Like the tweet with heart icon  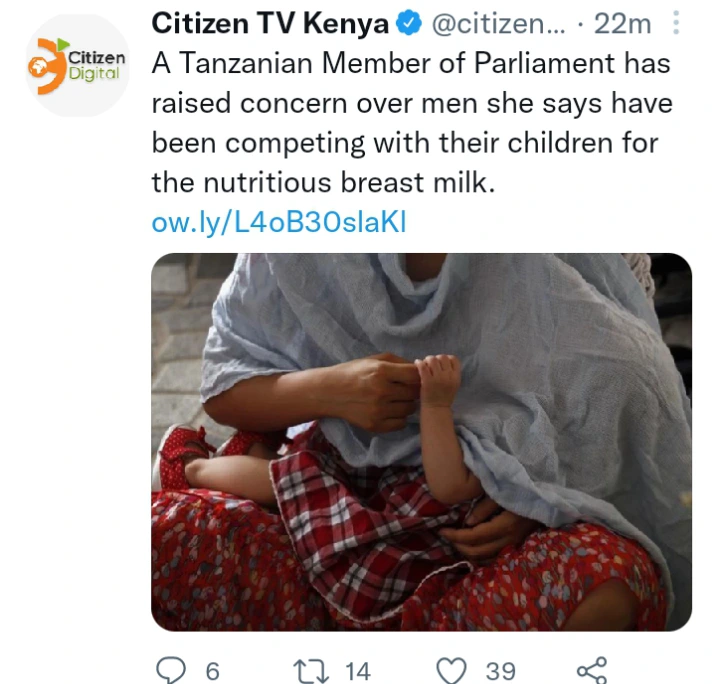[x=452, y=671]
